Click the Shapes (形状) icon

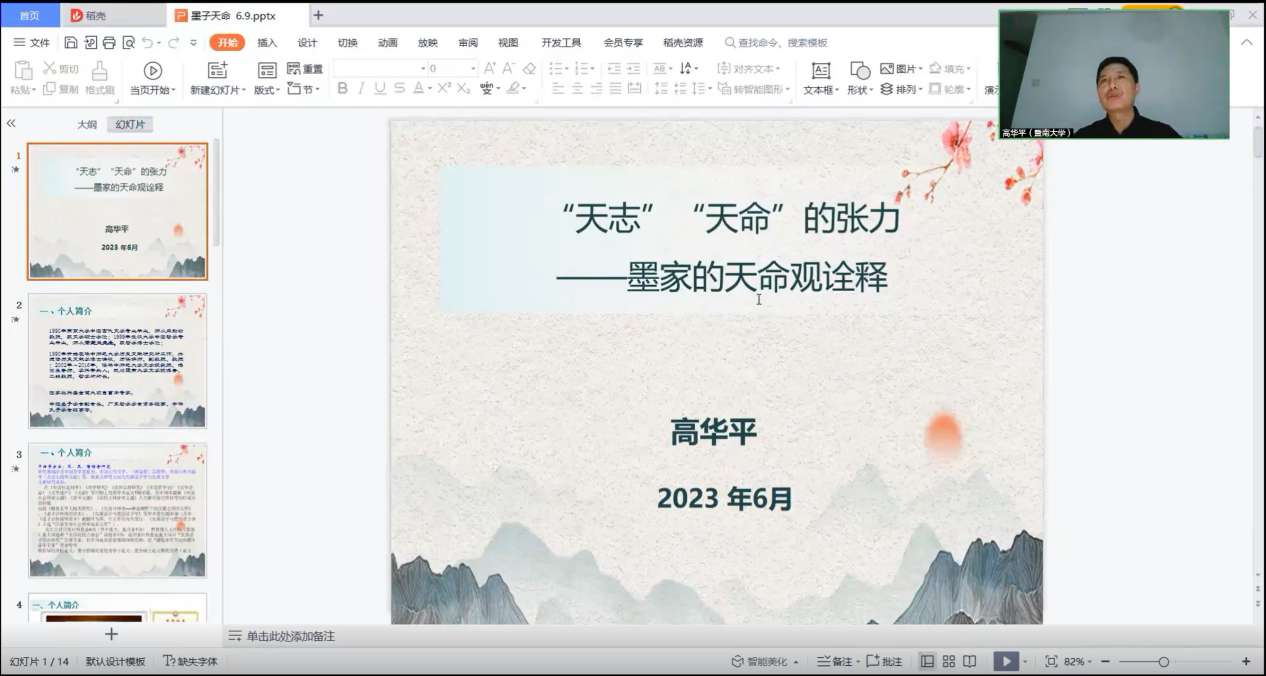859,71
